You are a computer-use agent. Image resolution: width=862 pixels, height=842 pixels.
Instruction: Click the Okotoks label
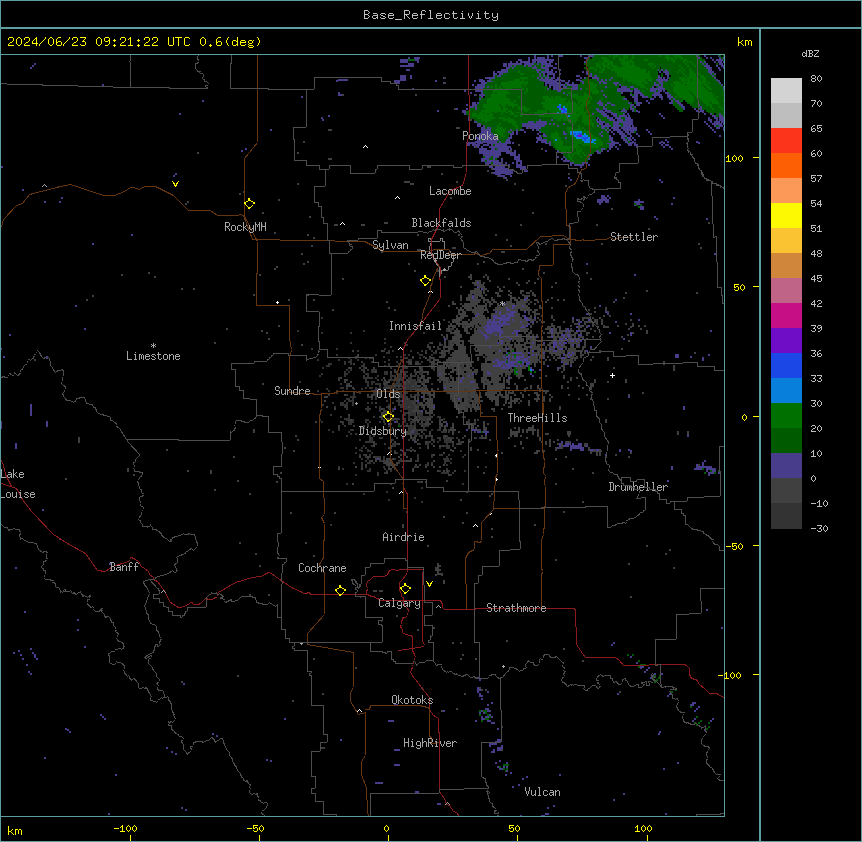click(412, 700)
